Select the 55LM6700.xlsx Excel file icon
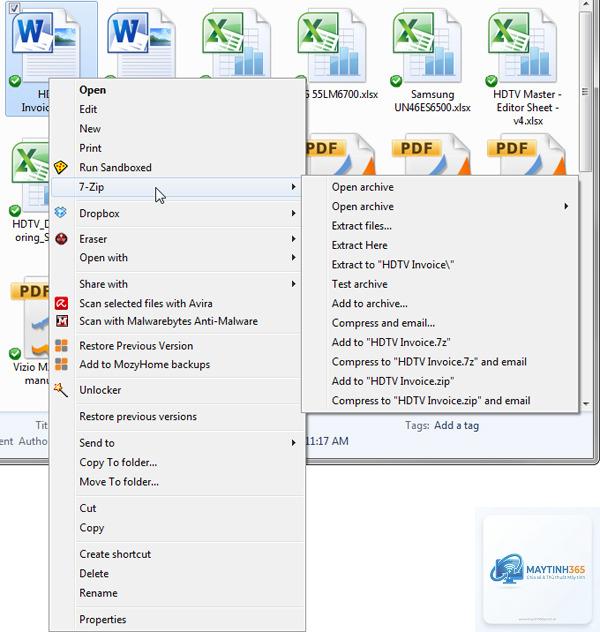 (332, 44)
